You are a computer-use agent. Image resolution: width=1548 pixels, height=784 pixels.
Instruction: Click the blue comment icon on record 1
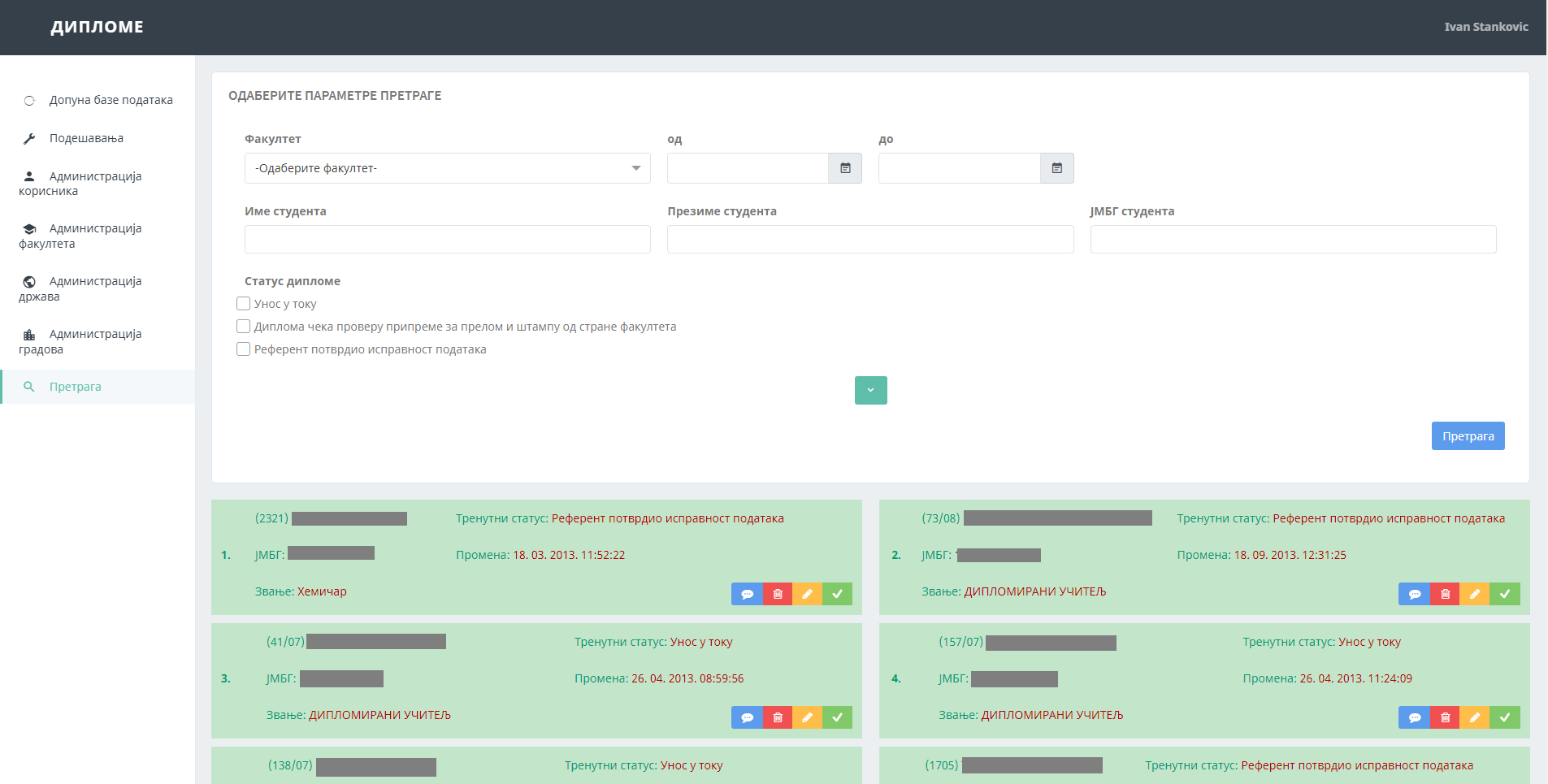click(x=747, y=594)
